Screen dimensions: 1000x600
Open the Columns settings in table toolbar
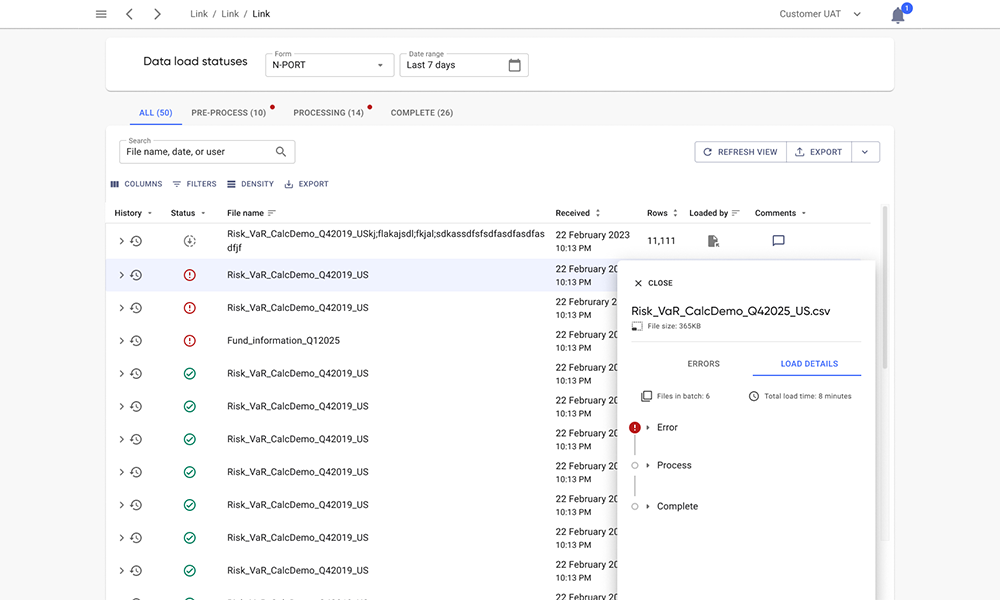[x=136, y=184]
